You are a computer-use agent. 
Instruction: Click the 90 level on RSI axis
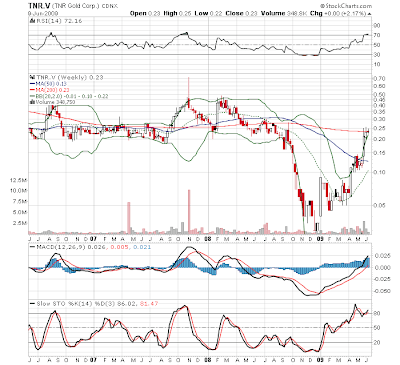377,25
